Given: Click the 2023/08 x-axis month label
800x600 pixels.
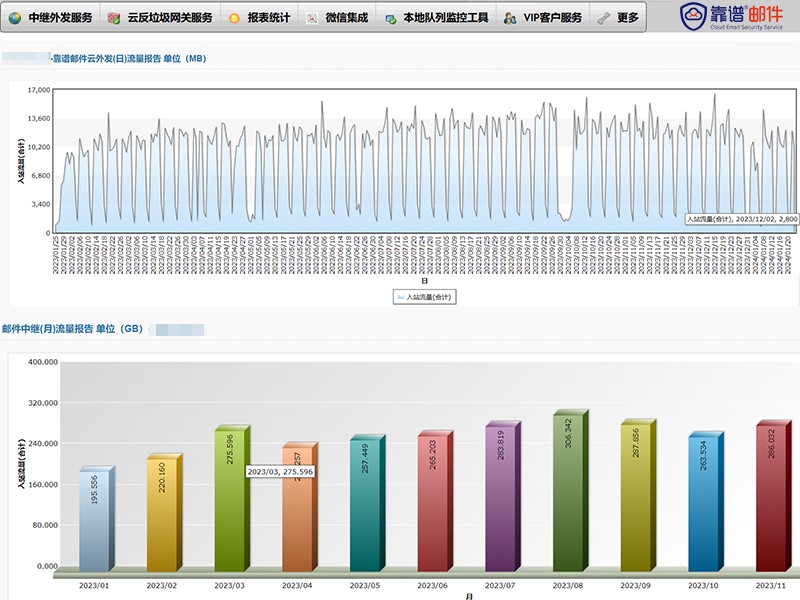Looking at the screenshot, I should (x=568, y=586).
